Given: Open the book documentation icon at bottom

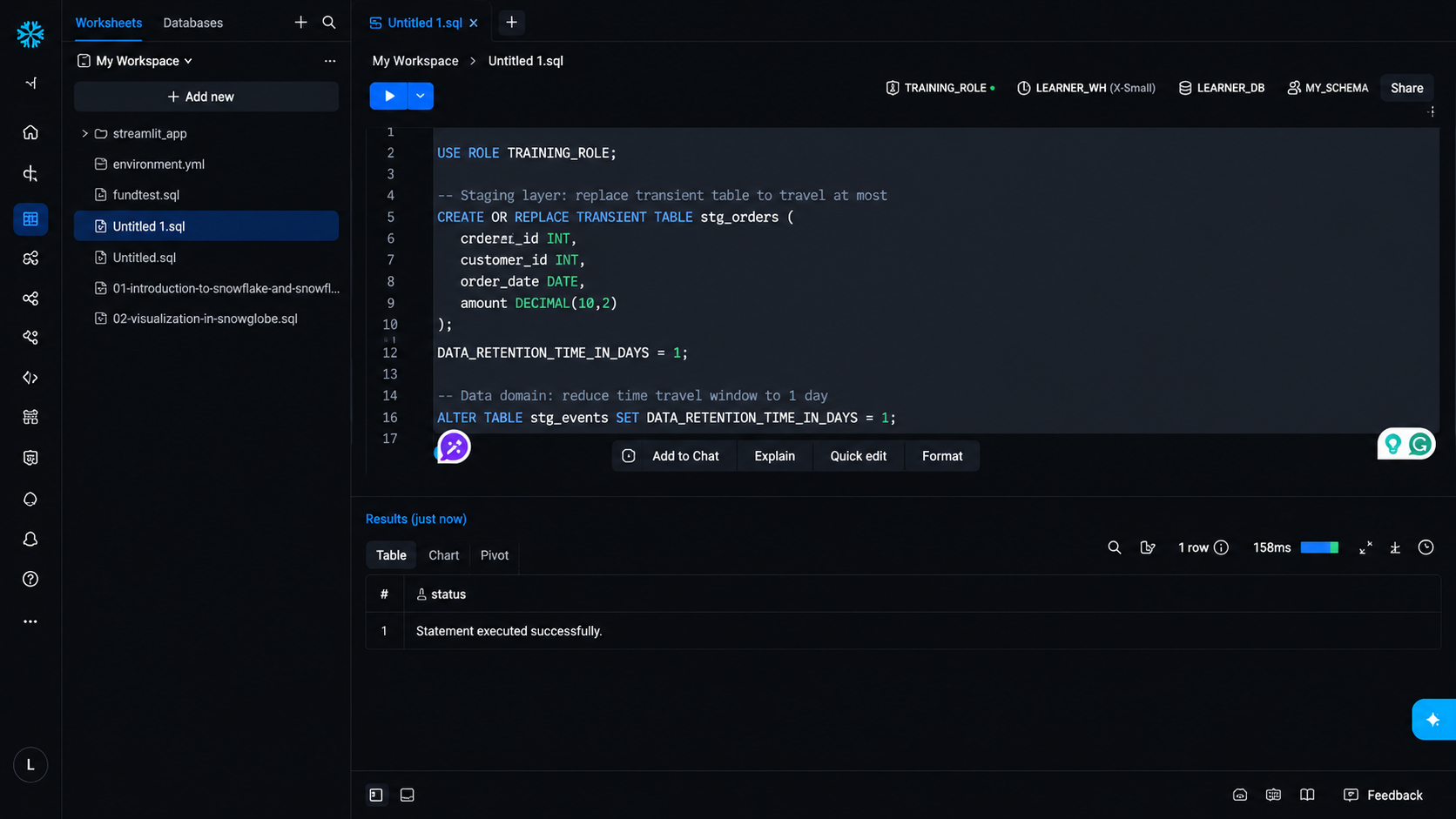Looking at the screenshot, I should point(1307,795).
